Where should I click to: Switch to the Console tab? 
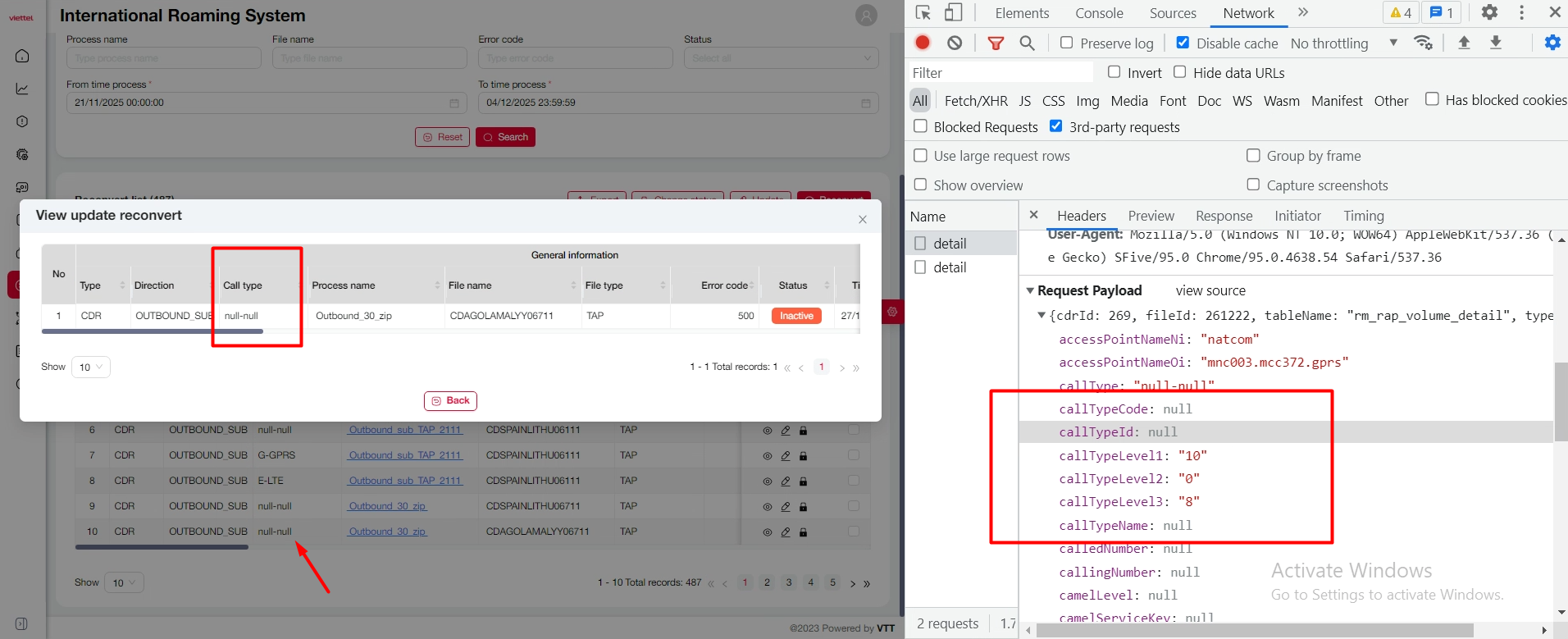[1099, 13]
